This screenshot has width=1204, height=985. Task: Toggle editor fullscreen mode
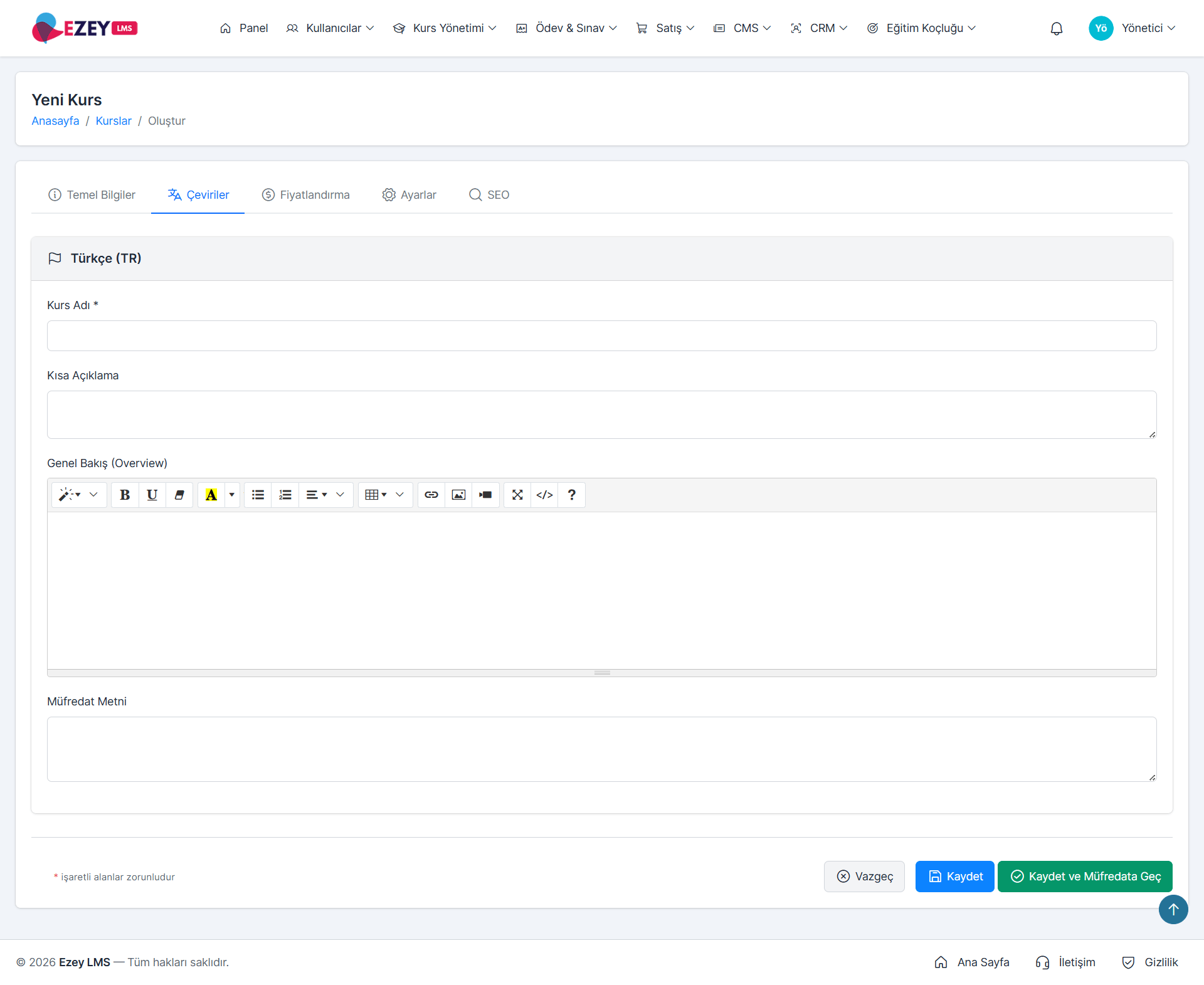coord(517,495)
